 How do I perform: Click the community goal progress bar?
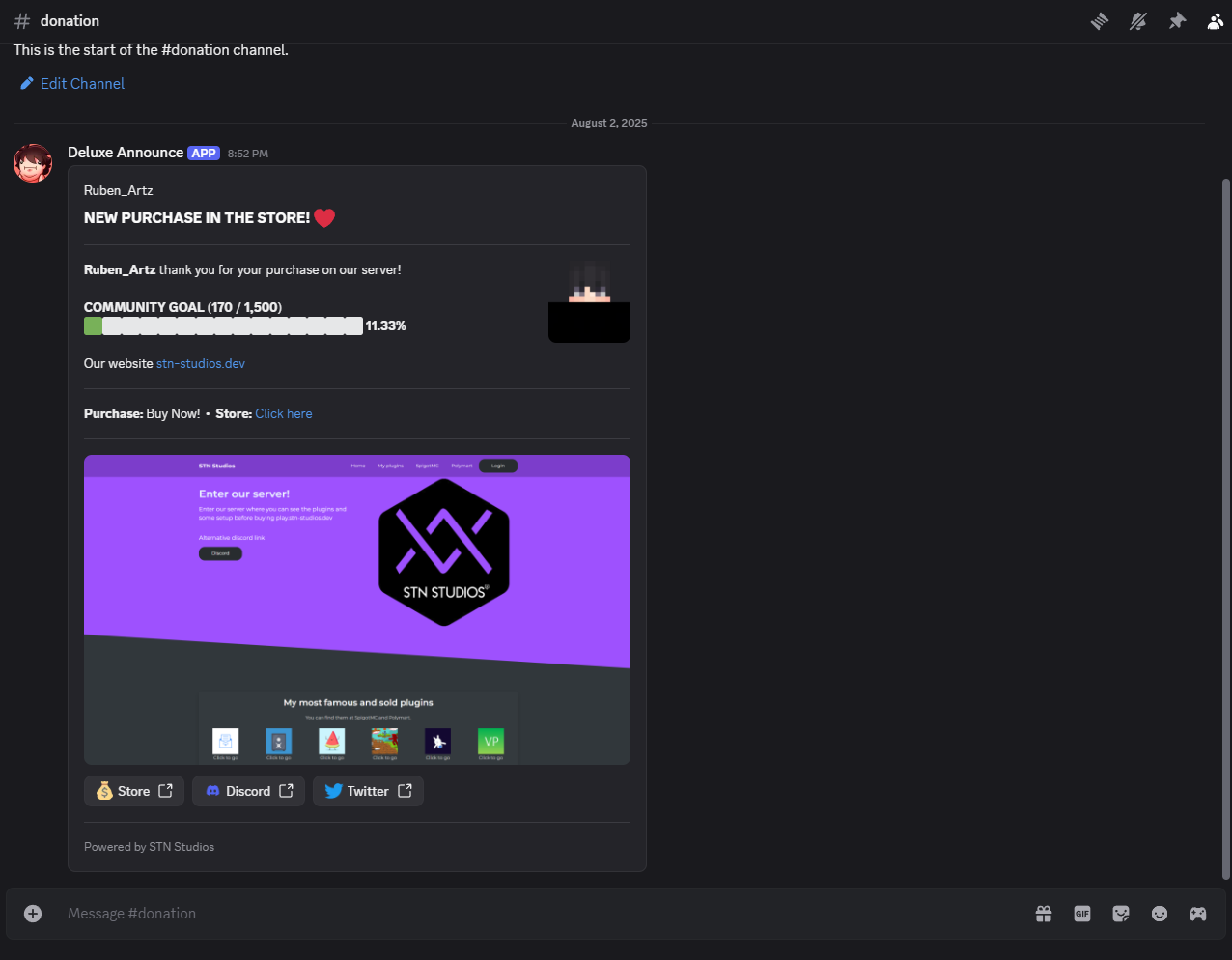click(x=223, y=326)
